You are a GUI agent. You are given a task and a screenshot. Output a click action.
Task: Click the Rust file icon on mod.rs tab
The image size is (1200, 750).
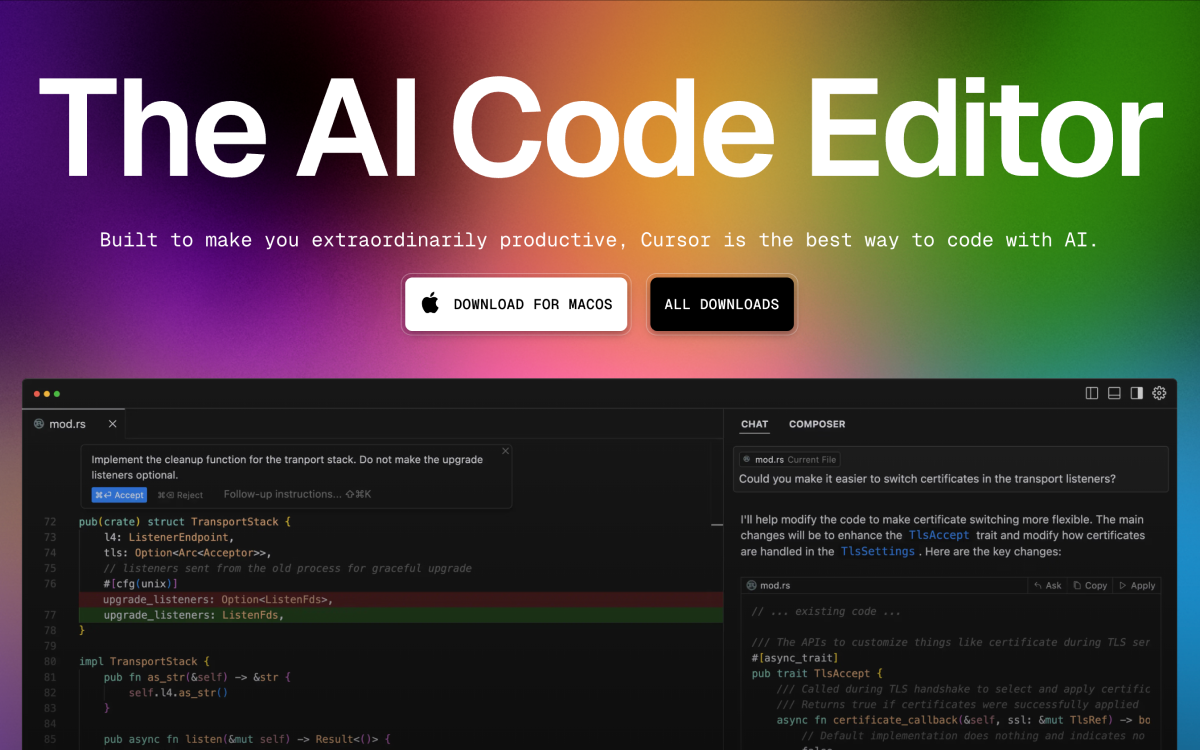point(39,424)
